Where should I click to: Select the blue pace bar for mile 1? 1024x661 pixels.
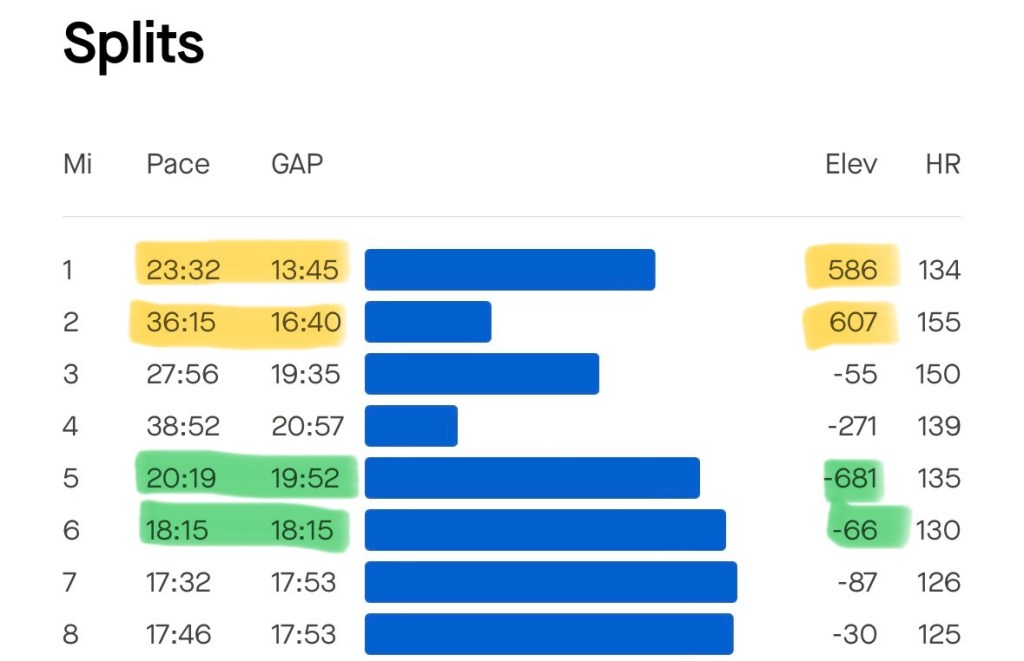(x=509, y=270)
